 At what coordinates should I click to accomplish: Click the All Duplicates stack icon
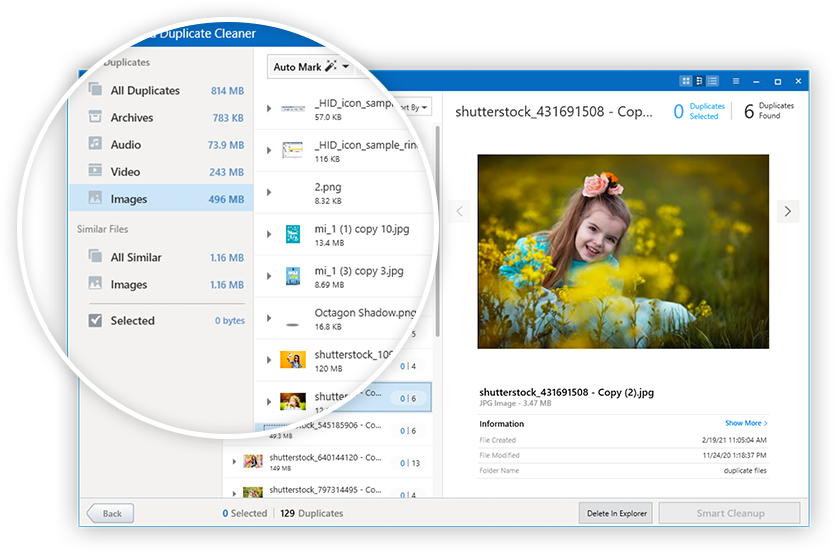pos(95,89)
